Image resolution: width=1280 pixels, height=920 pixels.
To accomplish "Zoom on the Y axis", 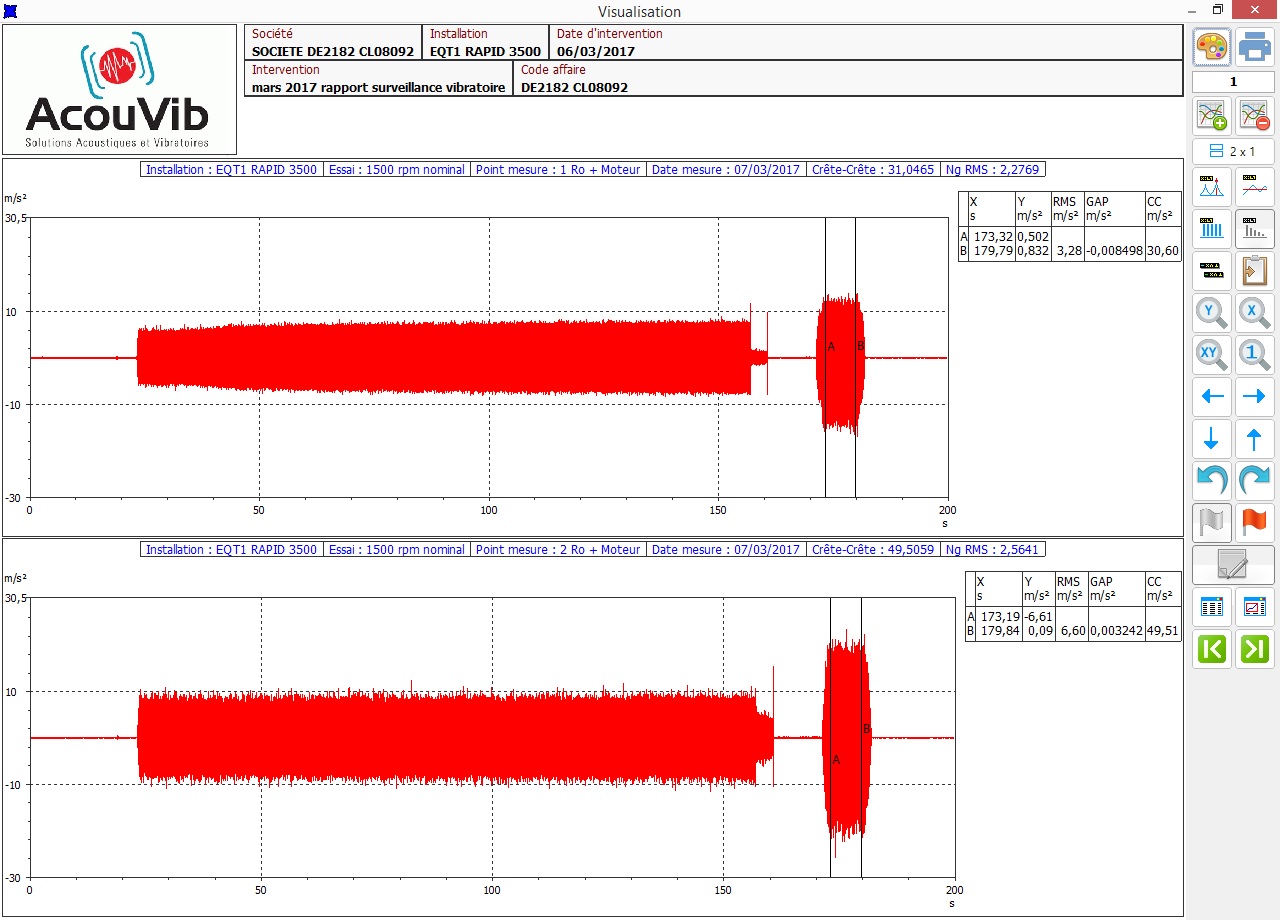I will click(1212, 313).
